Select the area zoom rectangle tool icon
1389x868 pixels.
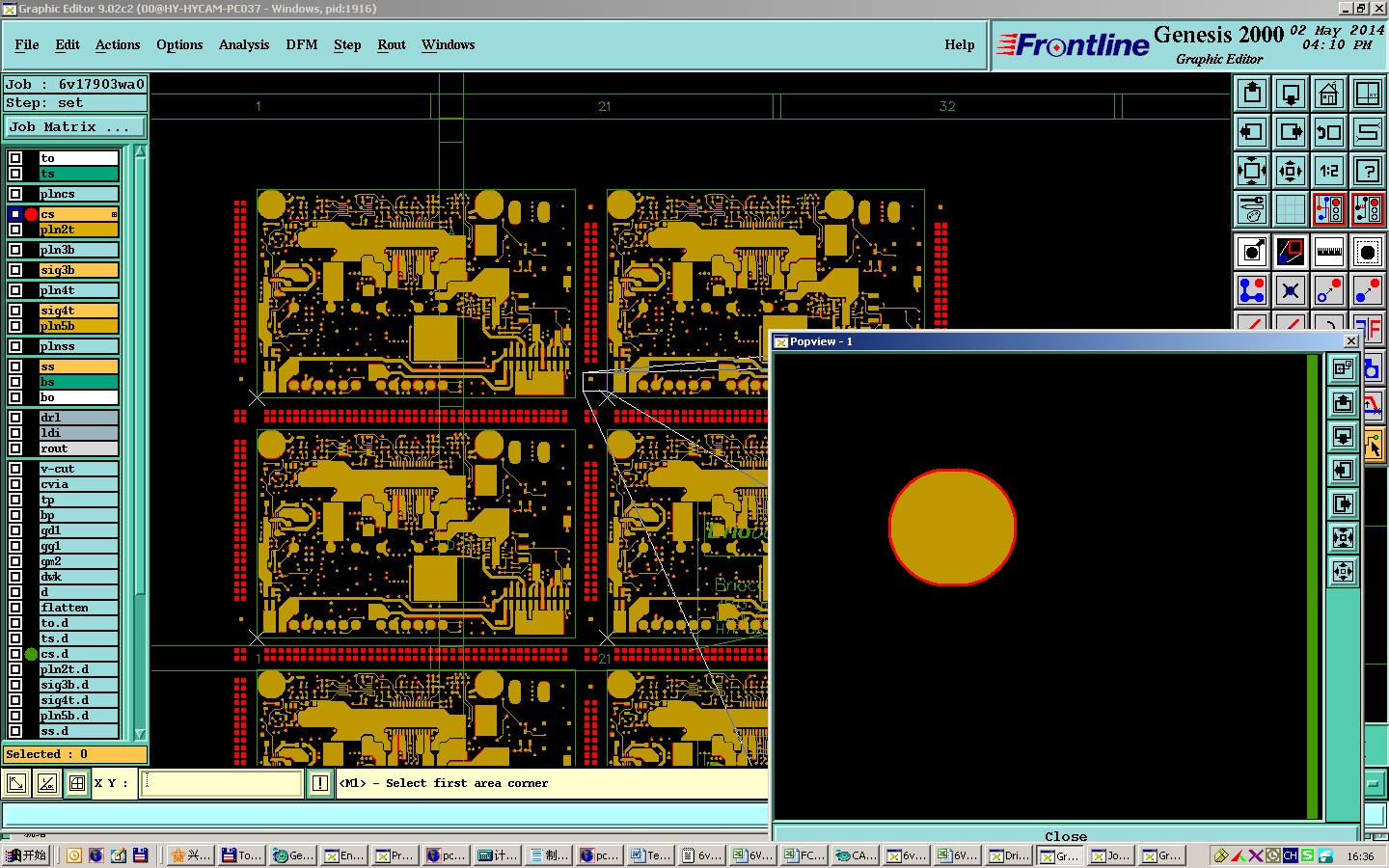click(1291, 252)
